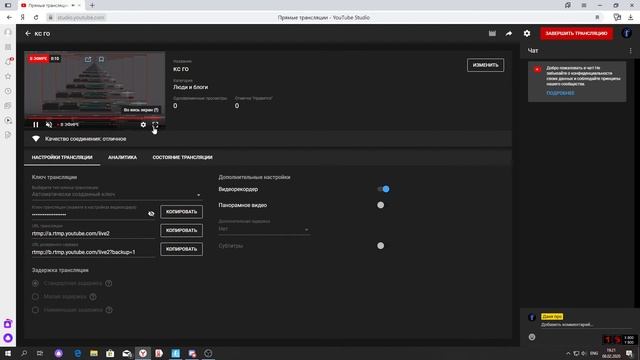The height and width of the screenshot is (360, 640).
Task: Open Windows notification center
Action: tap(629, 353)
